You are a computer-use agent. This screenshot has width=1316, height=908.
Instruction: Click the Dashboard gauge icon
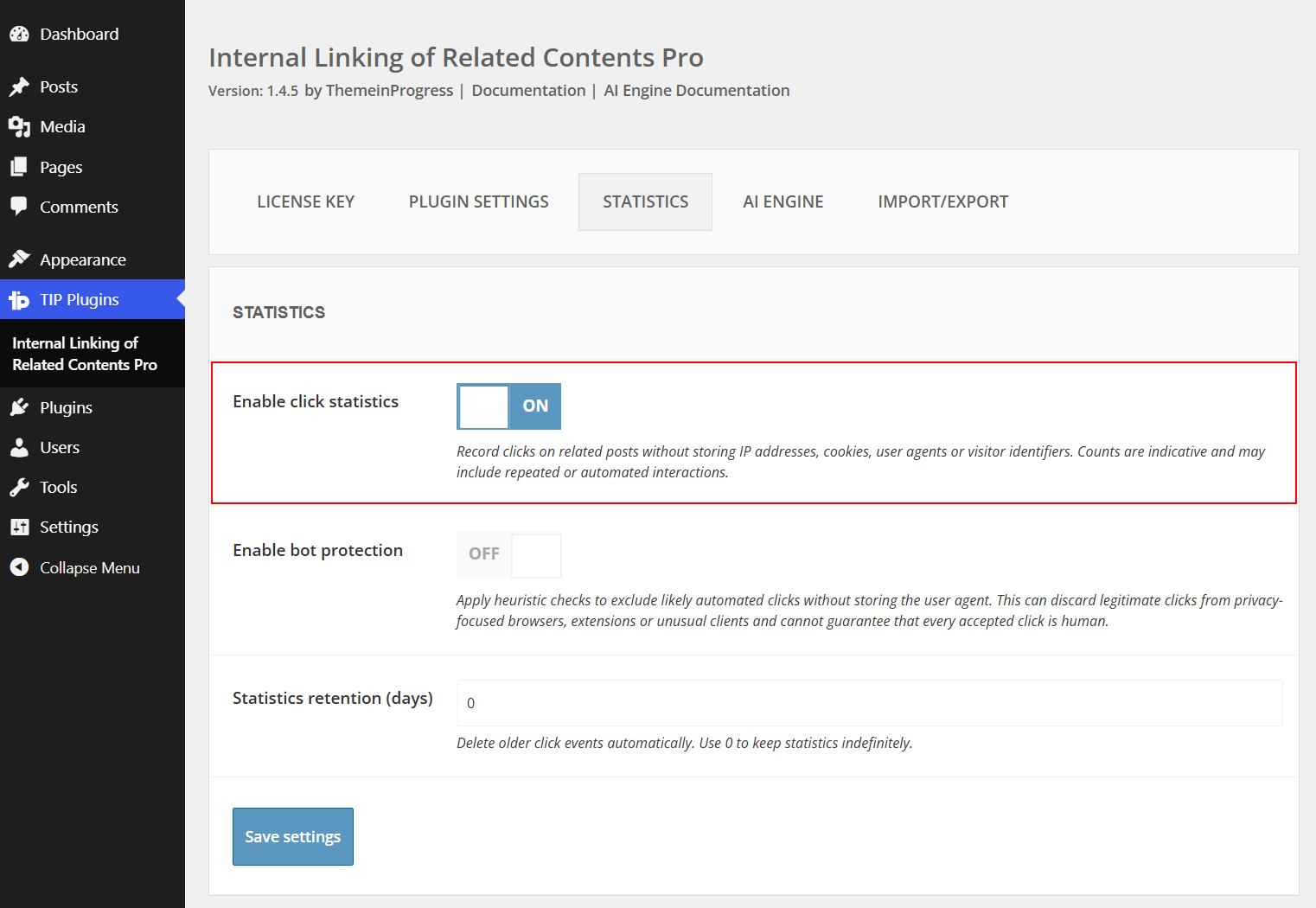19,34
